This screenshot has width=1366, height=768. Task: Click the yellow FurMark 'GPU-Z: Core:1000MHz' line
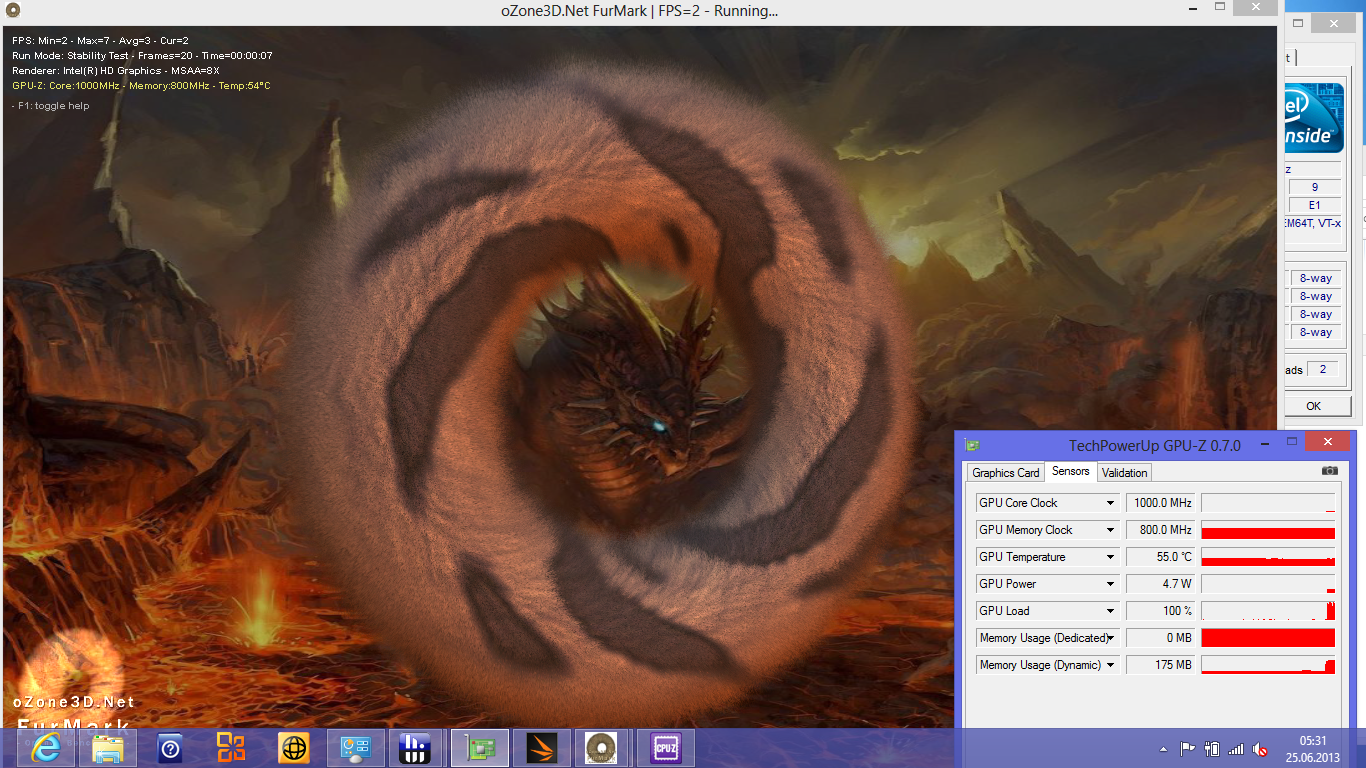point(141,86)
